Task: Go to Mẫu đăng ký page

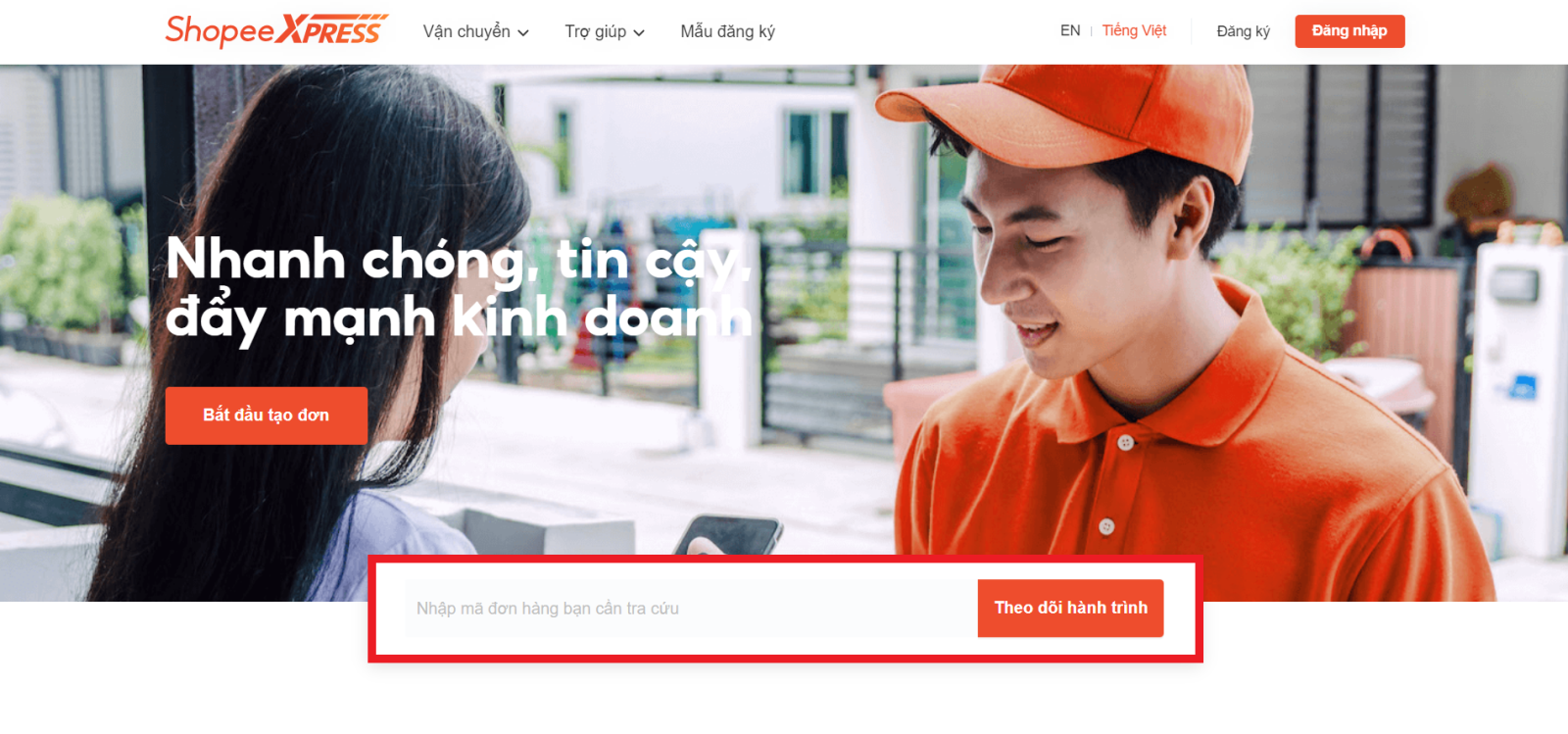Action: point(728,31)
